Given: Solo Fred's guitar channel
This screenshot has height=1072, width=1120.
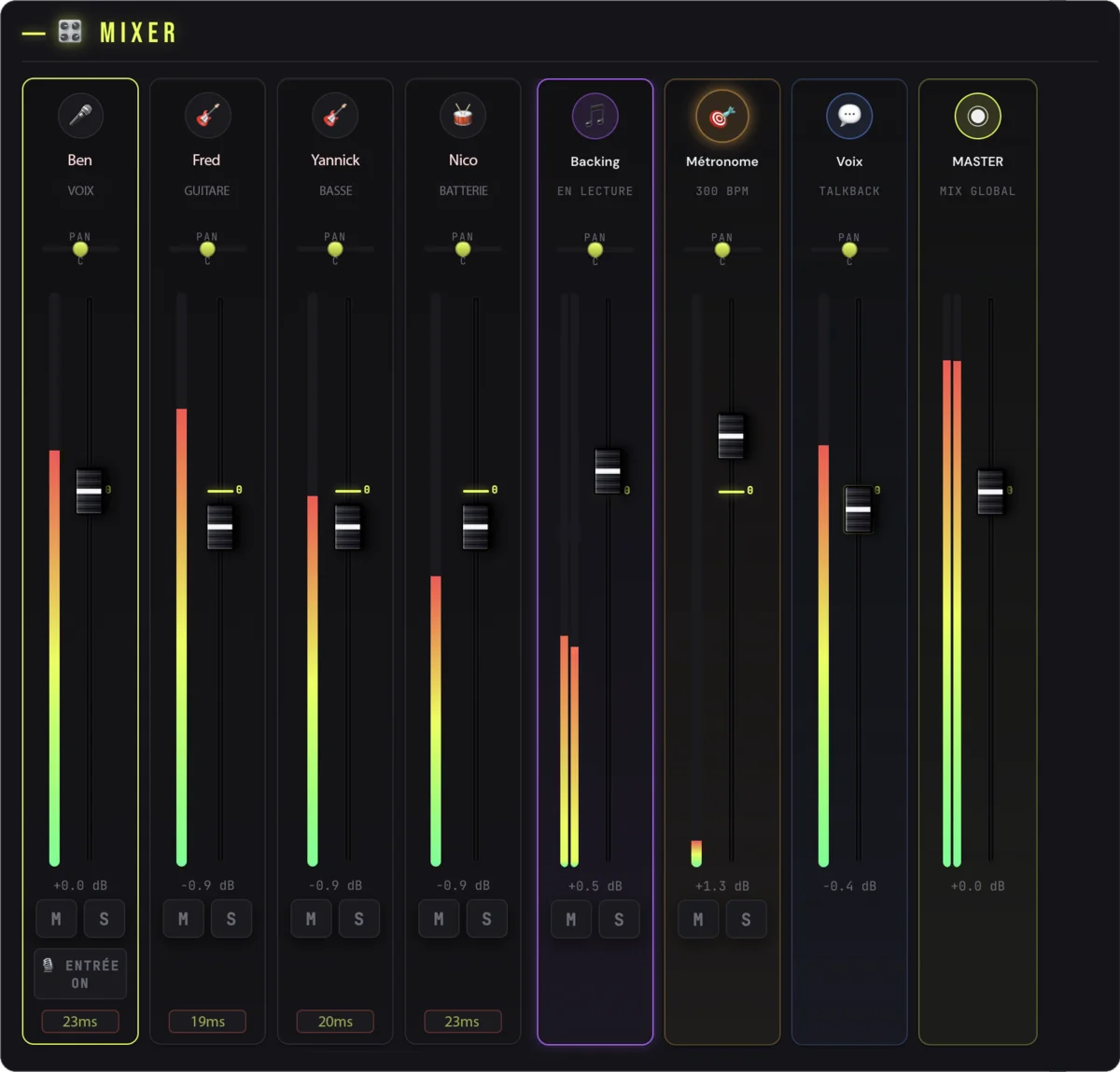Looking at the screenshot, I should tap(231, 919).
